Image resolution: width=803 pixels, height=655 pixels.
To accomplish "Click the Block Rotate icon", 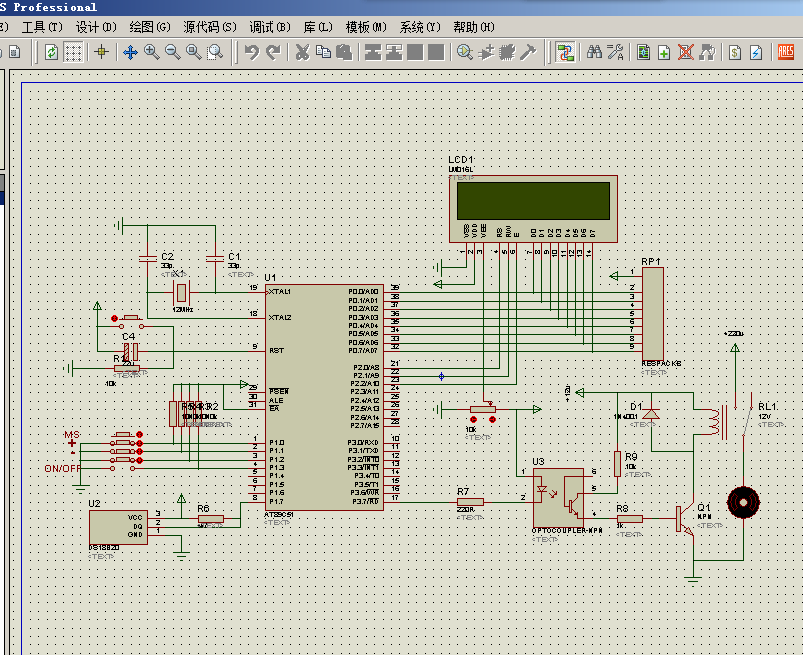I will coord(415,52).
